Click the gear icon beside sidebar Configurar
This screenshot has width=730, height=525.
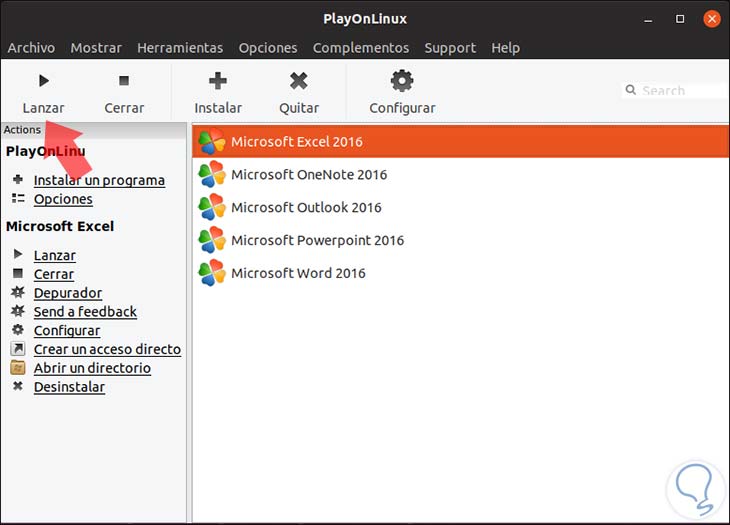(18, 330)
